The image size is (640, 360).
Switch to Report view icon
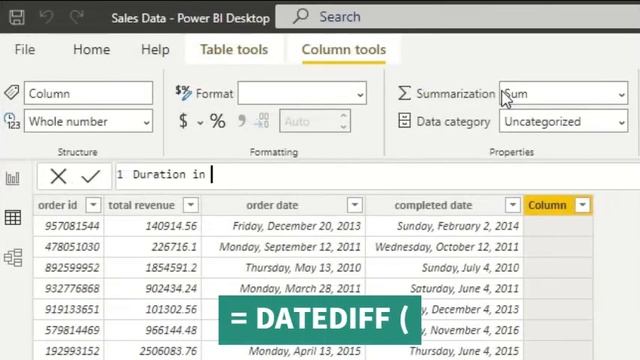coord(13,178)
